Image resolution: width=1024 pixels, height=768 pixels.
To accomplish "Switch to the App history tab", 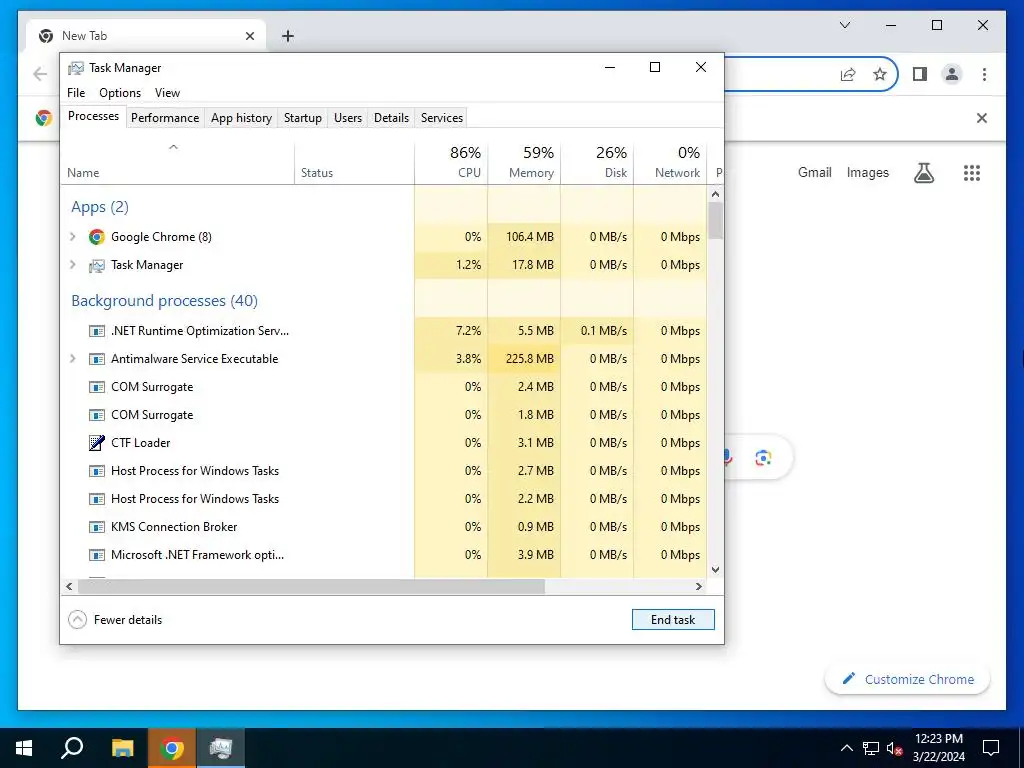I will click(x=241, y=118).
